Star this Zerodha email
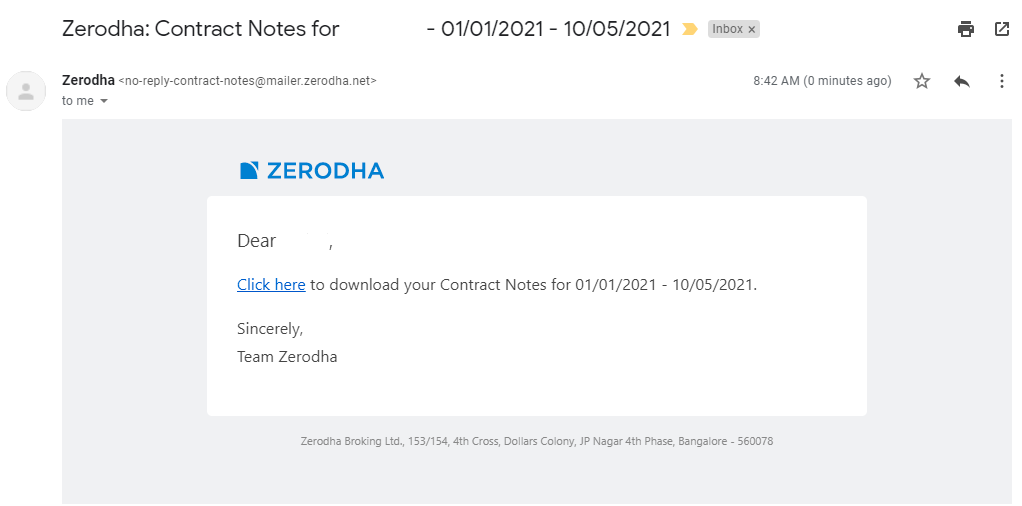Viewport: 1022px width, 506px height. 922,82
